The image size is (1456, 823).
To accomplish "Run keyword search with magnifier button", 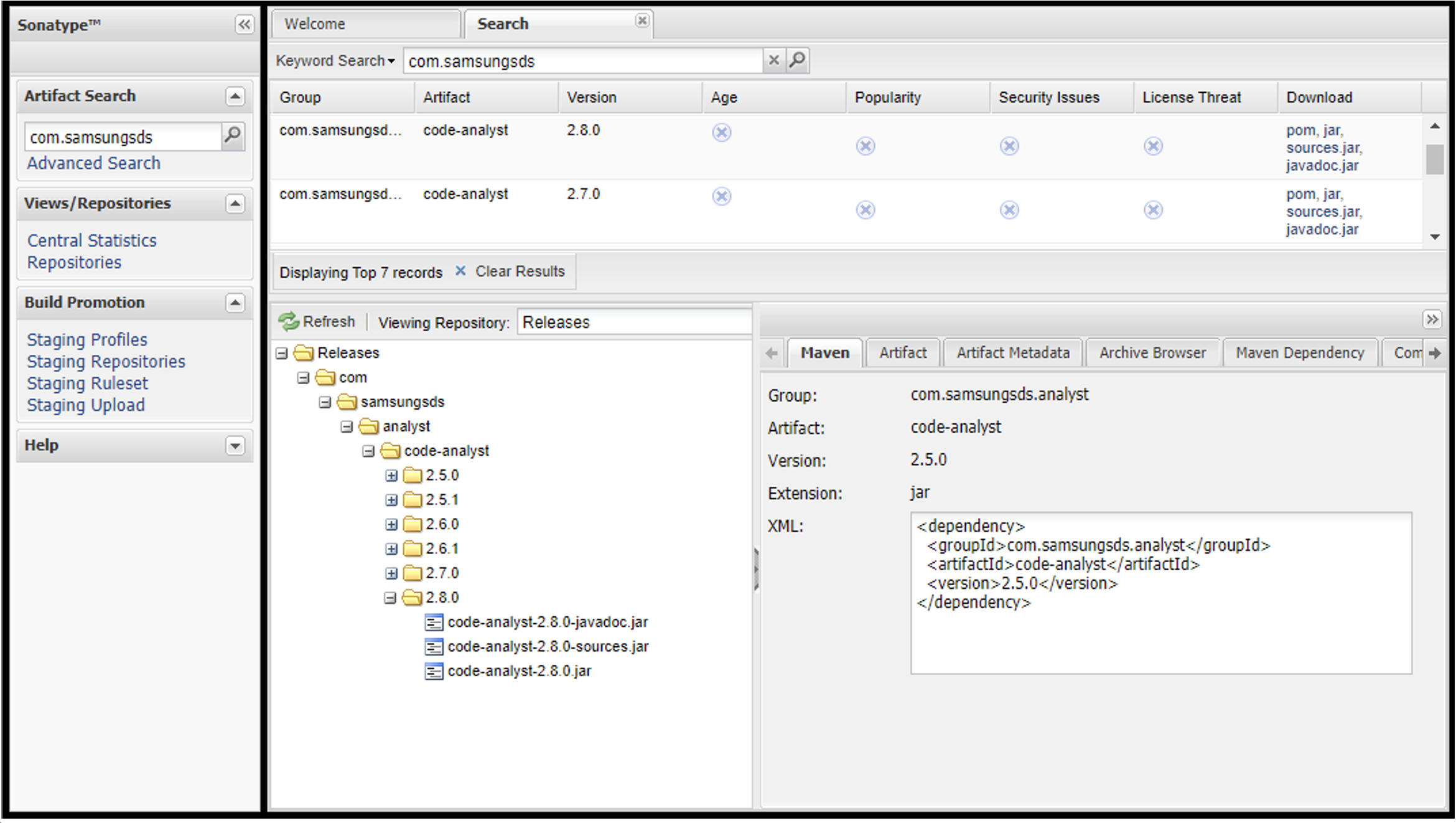I will pos(797,60).
